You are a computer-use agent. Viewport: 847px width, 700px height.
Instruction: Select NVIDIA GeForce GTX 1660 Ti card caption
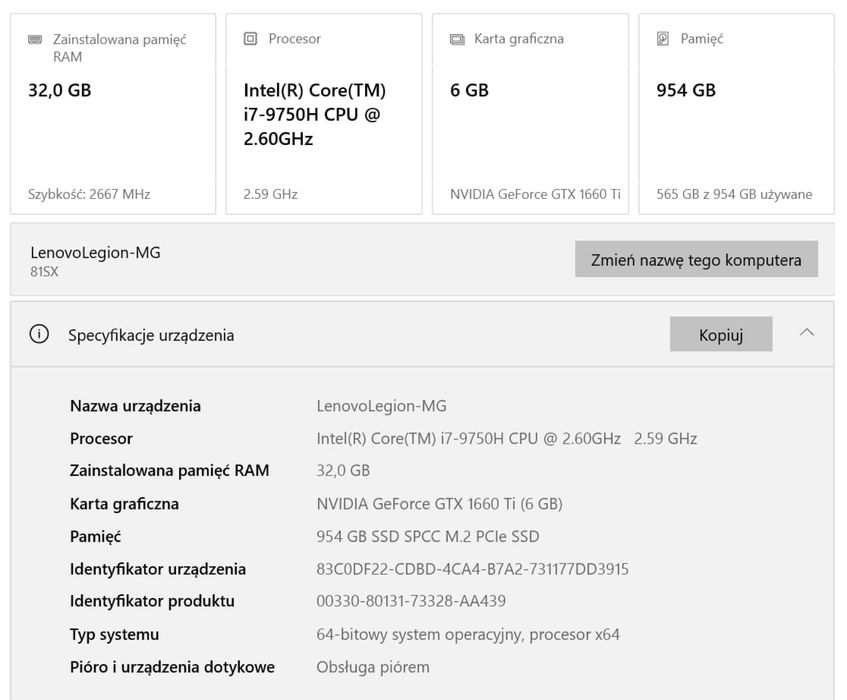point(535,194)
